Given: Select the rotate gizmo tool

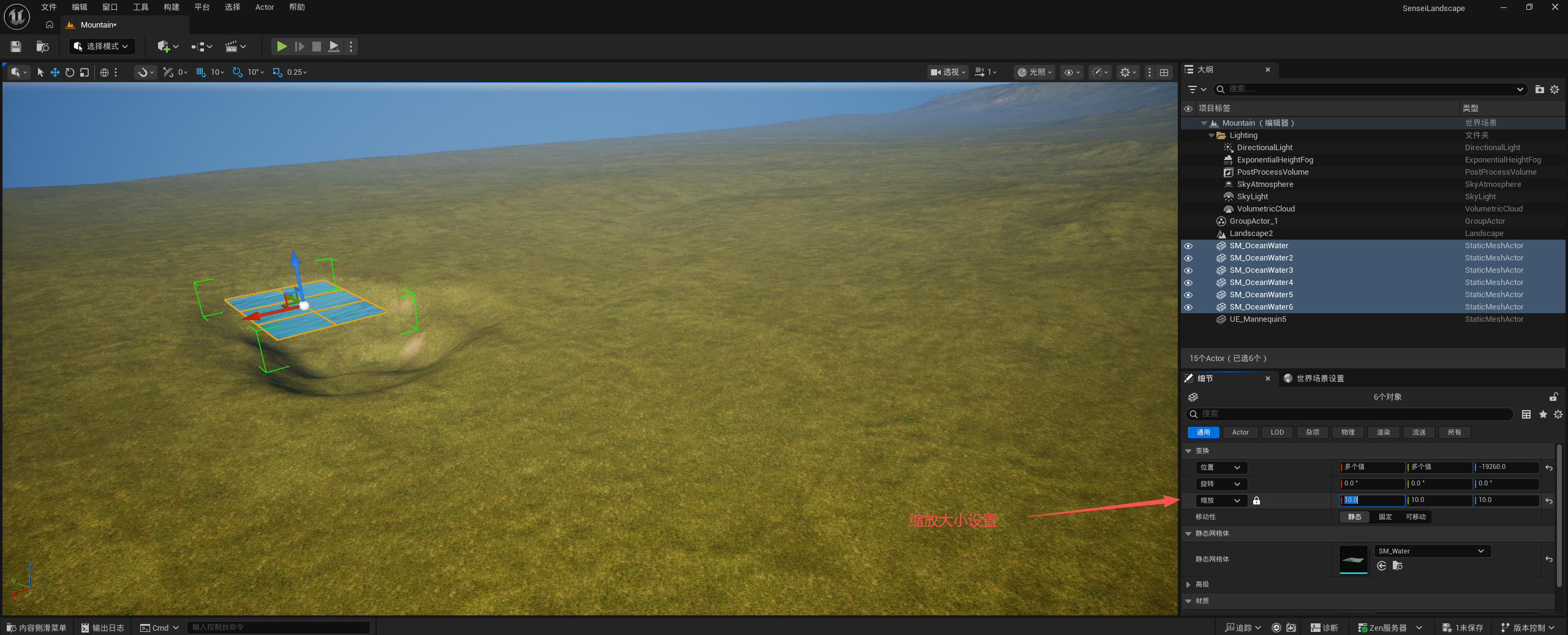Looking at the screenshot, I should [70, 72].
